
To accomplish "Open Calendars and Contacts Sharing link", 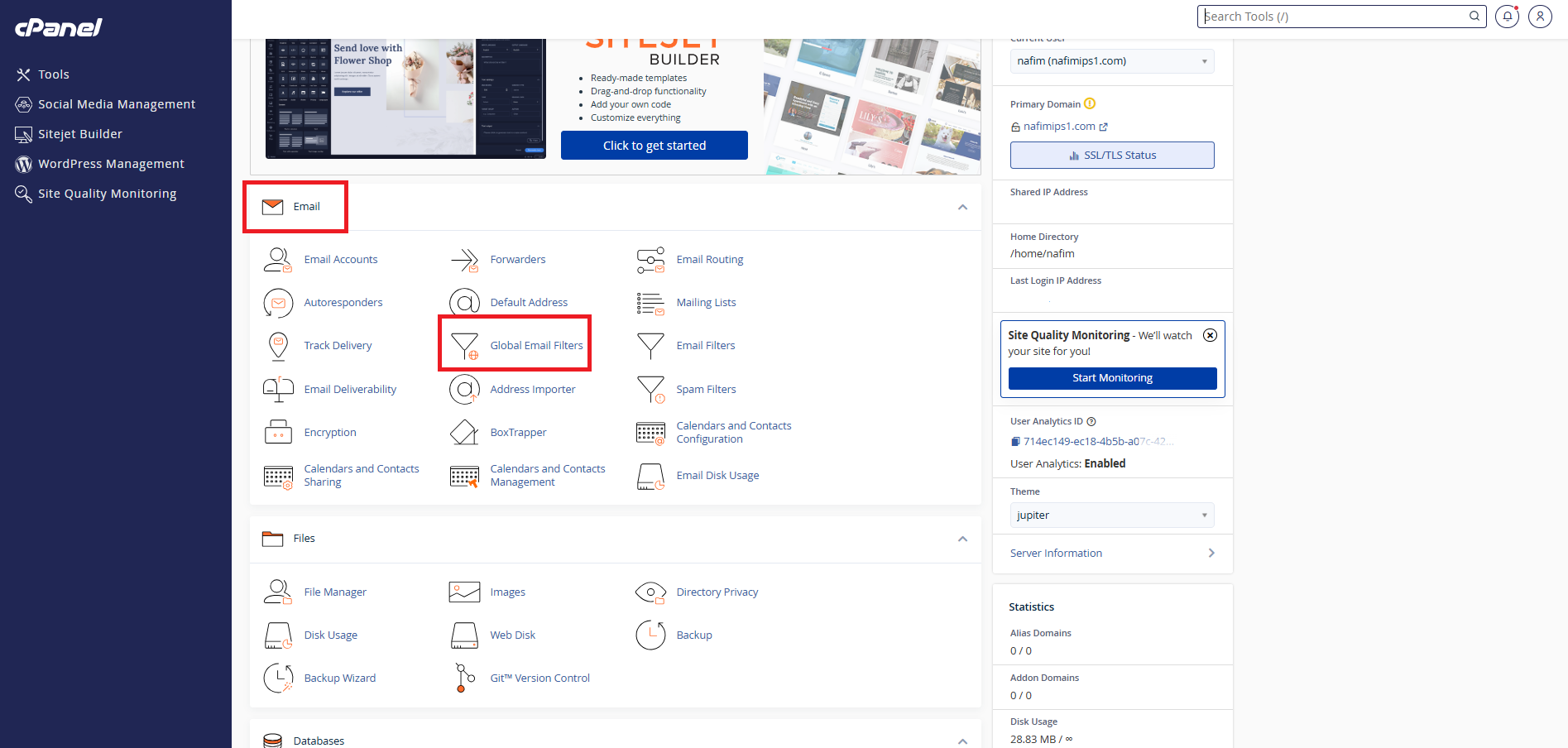I will 362,476.
